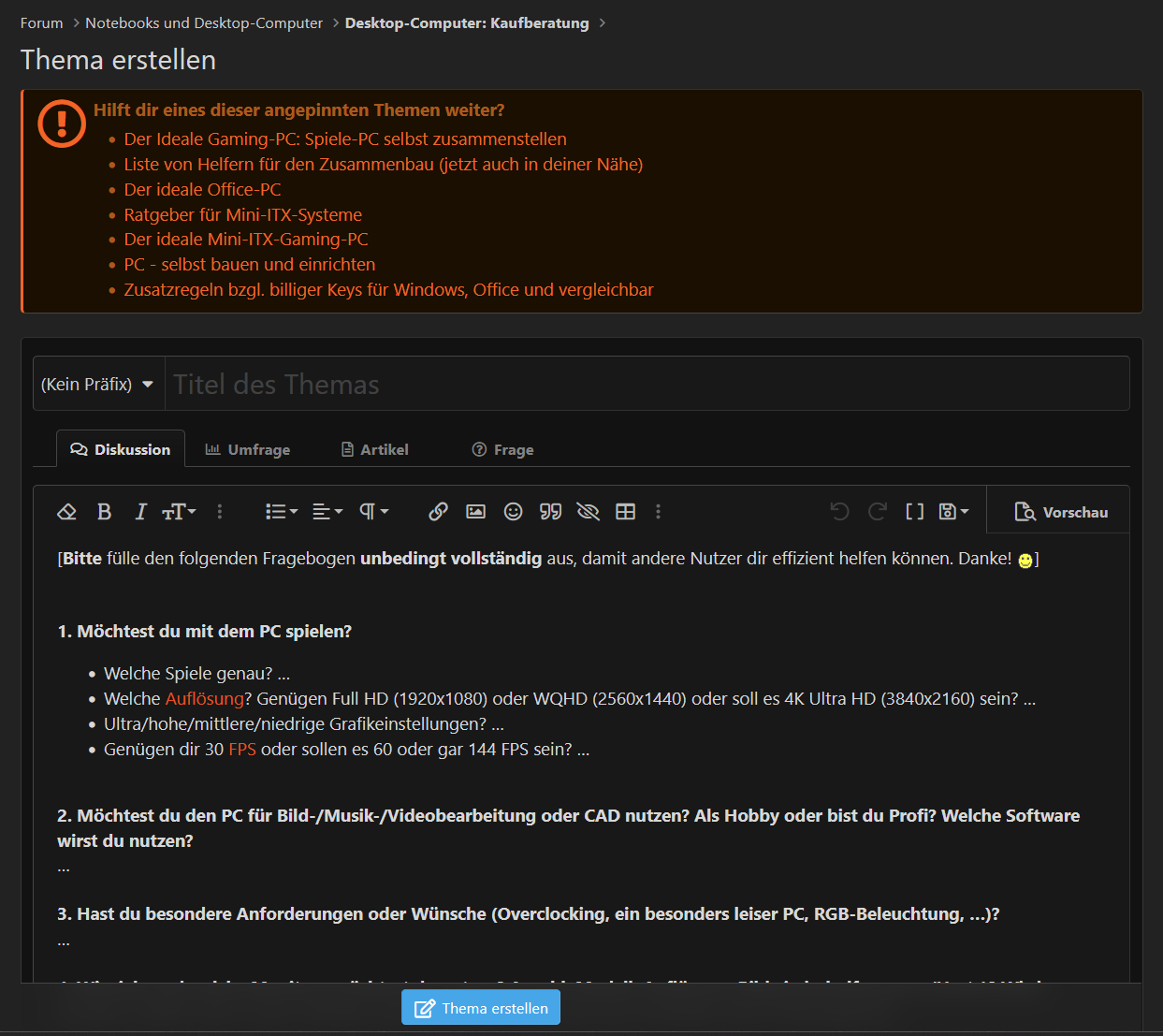Click the Titel des Themas input field
This screenshot has height=1036, width=1163.
(x=647, y=384)
